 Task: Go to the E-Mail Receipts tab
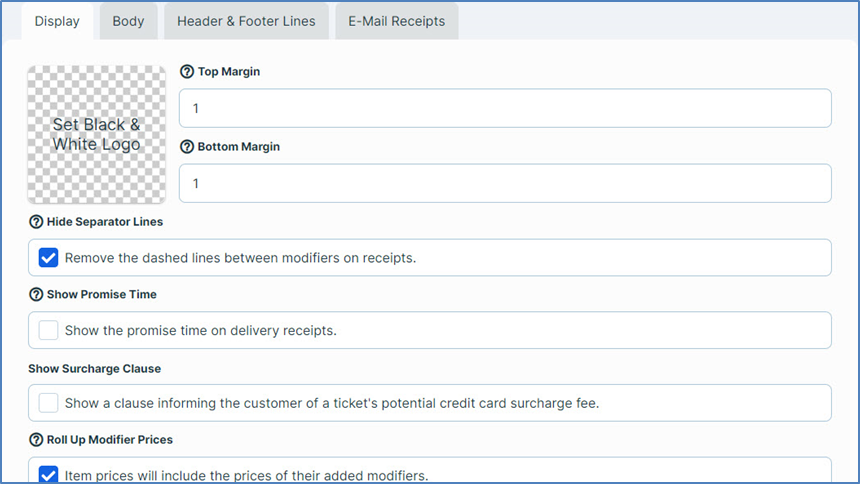(396, 21)
